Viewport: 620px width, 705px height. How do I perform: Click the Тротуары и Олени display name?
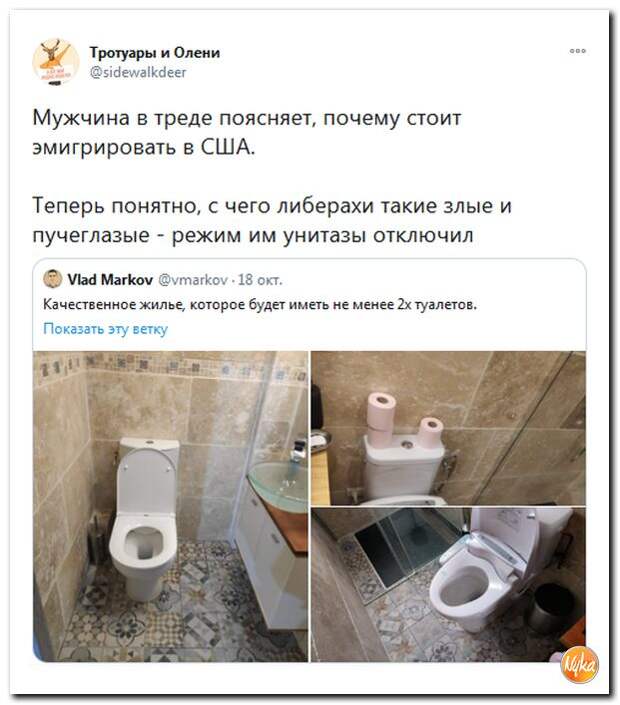[155, 53]
